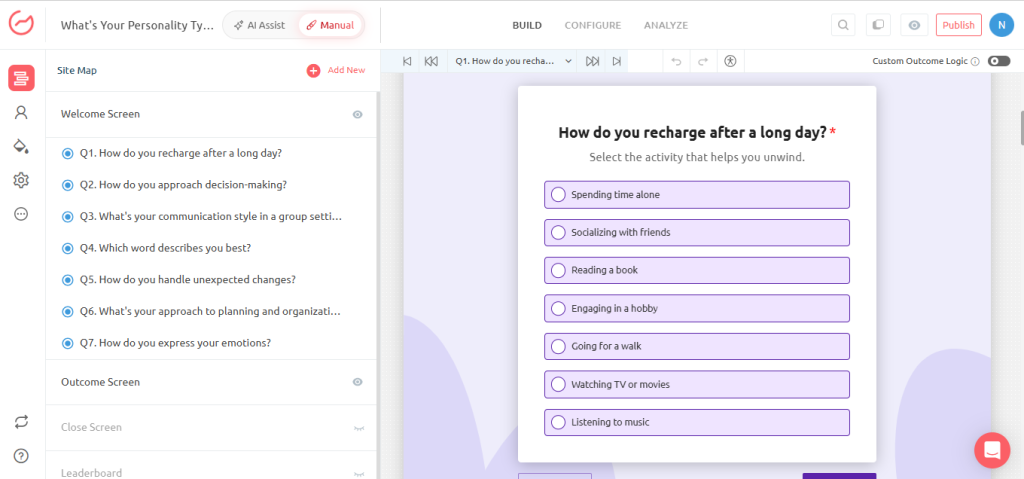Open the N user avatar
Image resolution: width=1024 pixels, height=479 pixels.
1001,25
